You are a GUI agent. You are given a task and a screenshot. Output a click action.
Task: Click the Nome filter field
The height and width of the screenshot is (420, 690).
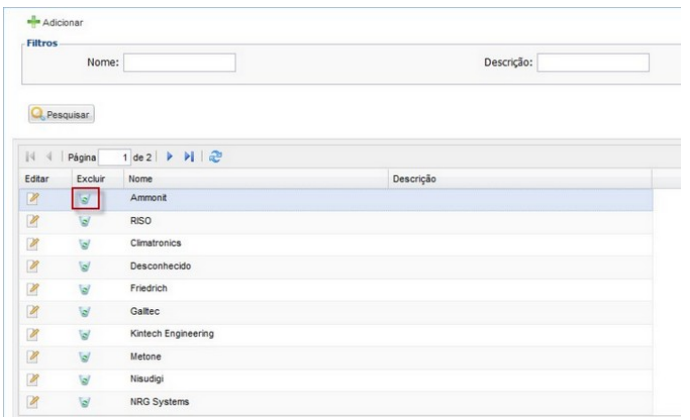tap(178, 63)
